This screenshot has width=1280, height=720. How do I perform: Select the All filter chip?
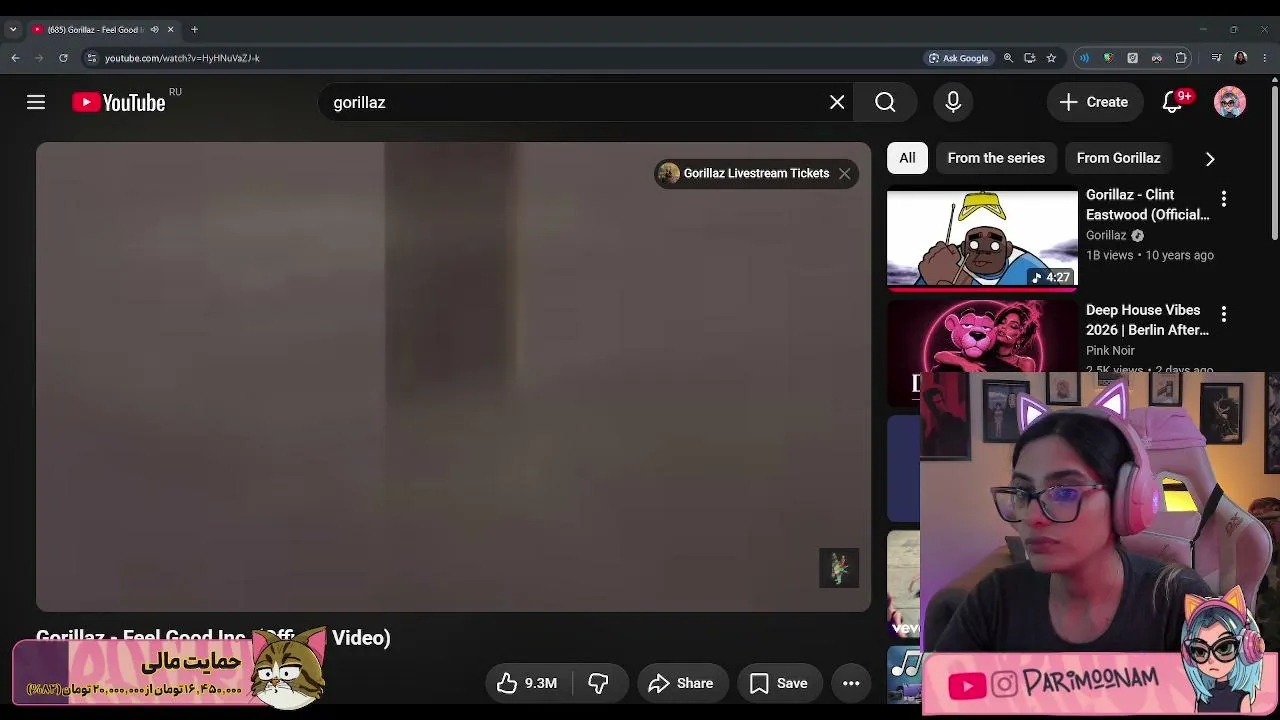tap(907, 158)
